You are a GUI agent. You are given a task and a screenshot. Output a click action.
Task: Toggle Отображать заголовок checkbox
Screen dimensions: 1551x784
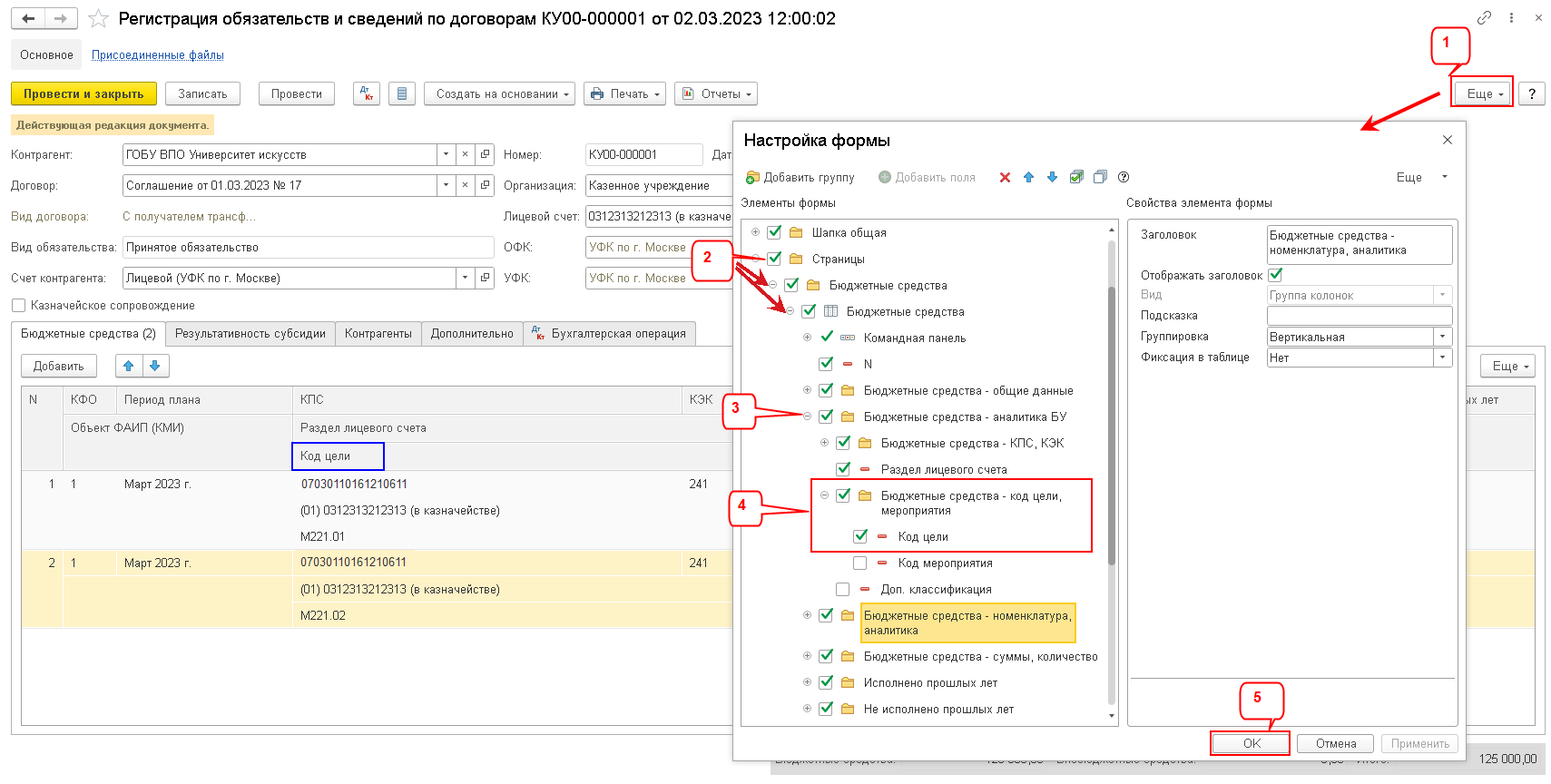click(x=1275, y=274)
